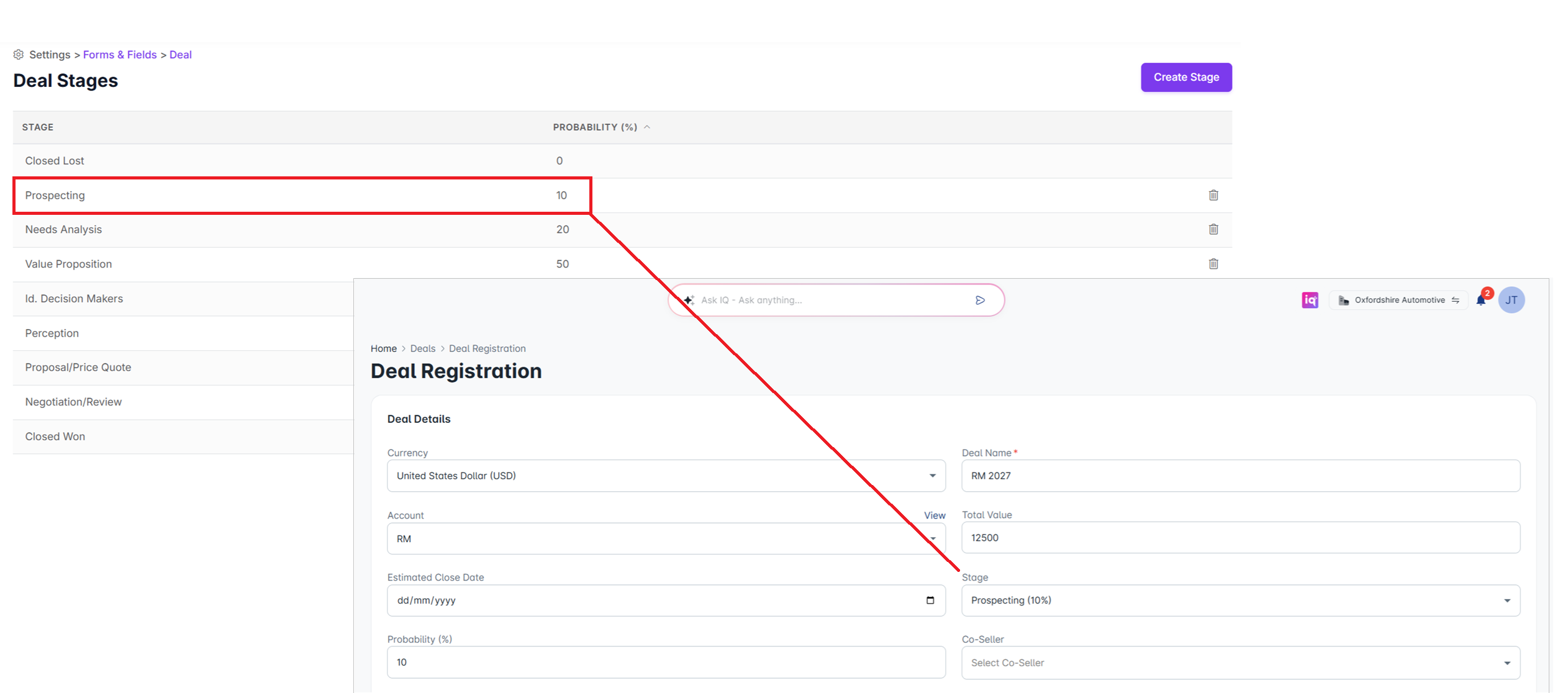Expand the Select Co-Seller dropdown

click(1240, 663)
